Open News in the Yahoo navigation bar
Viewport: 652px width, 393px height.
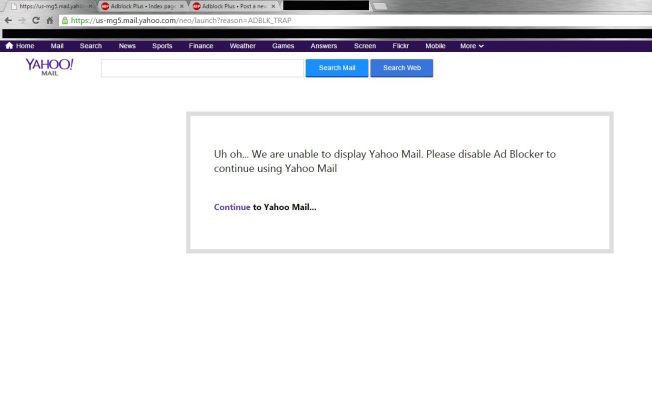click(x=127, y=46)
